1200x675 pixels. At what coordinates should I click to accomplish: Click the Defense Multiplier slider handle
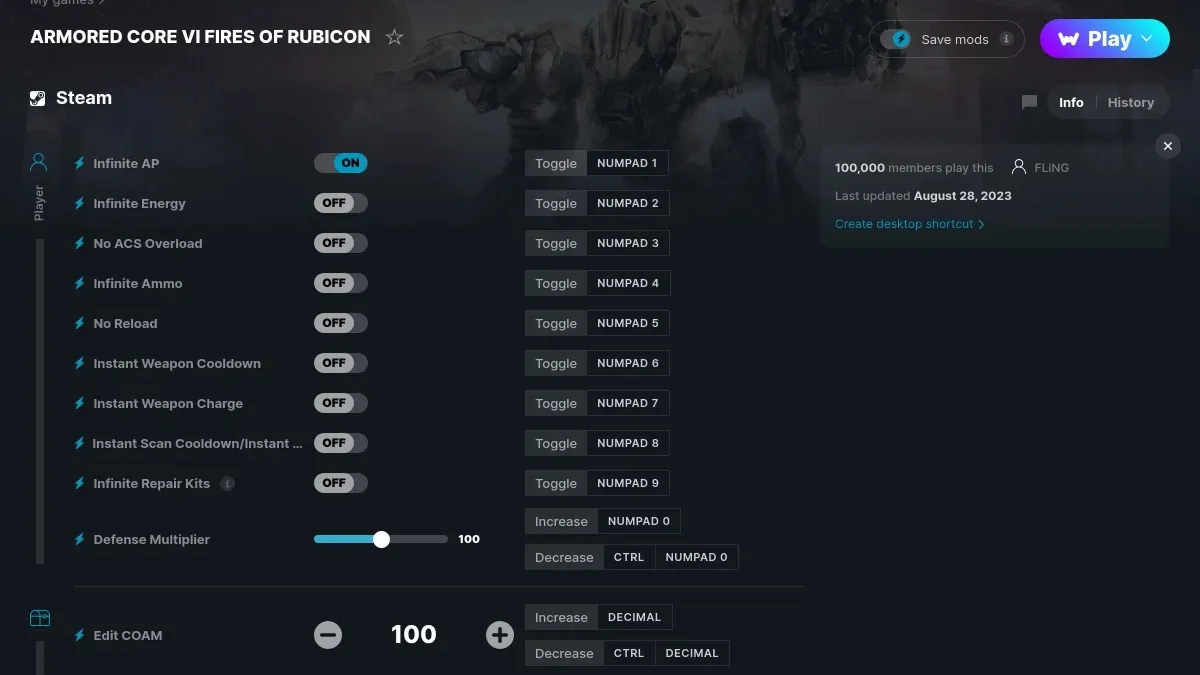click(x=381, y=539)
